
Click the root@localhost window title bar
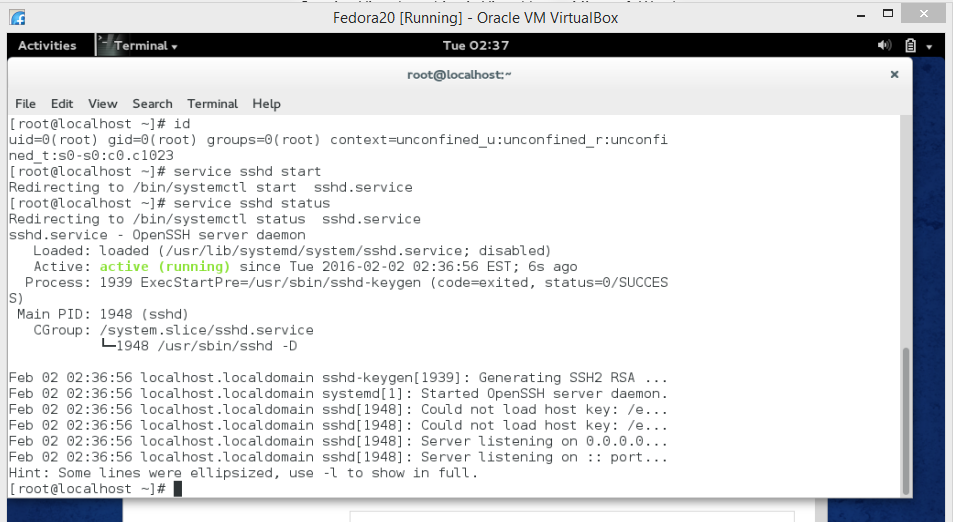pos(459,75)
